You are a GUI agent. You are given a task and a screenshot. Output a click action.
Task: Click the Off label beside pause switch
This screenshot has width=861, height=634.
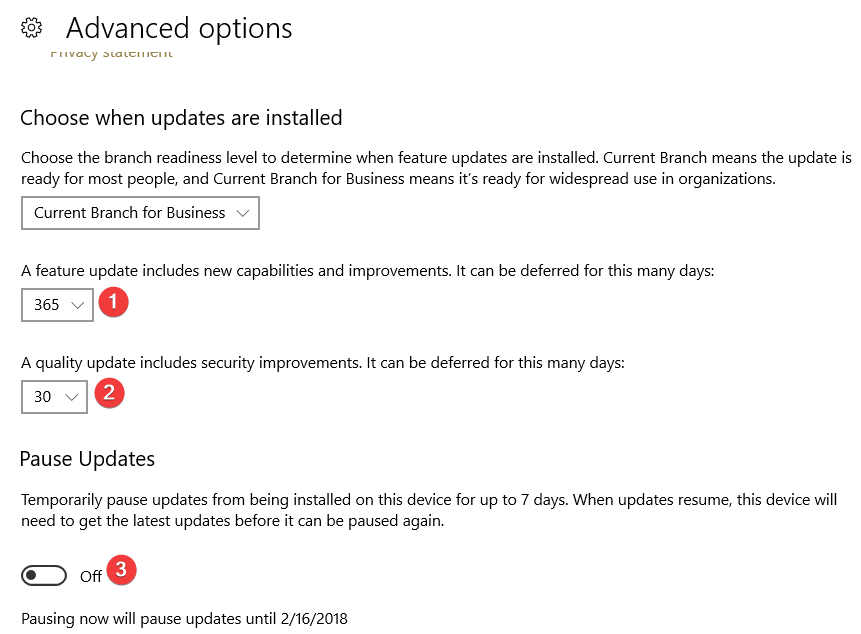pyautogui.click(x=91, y=576)
